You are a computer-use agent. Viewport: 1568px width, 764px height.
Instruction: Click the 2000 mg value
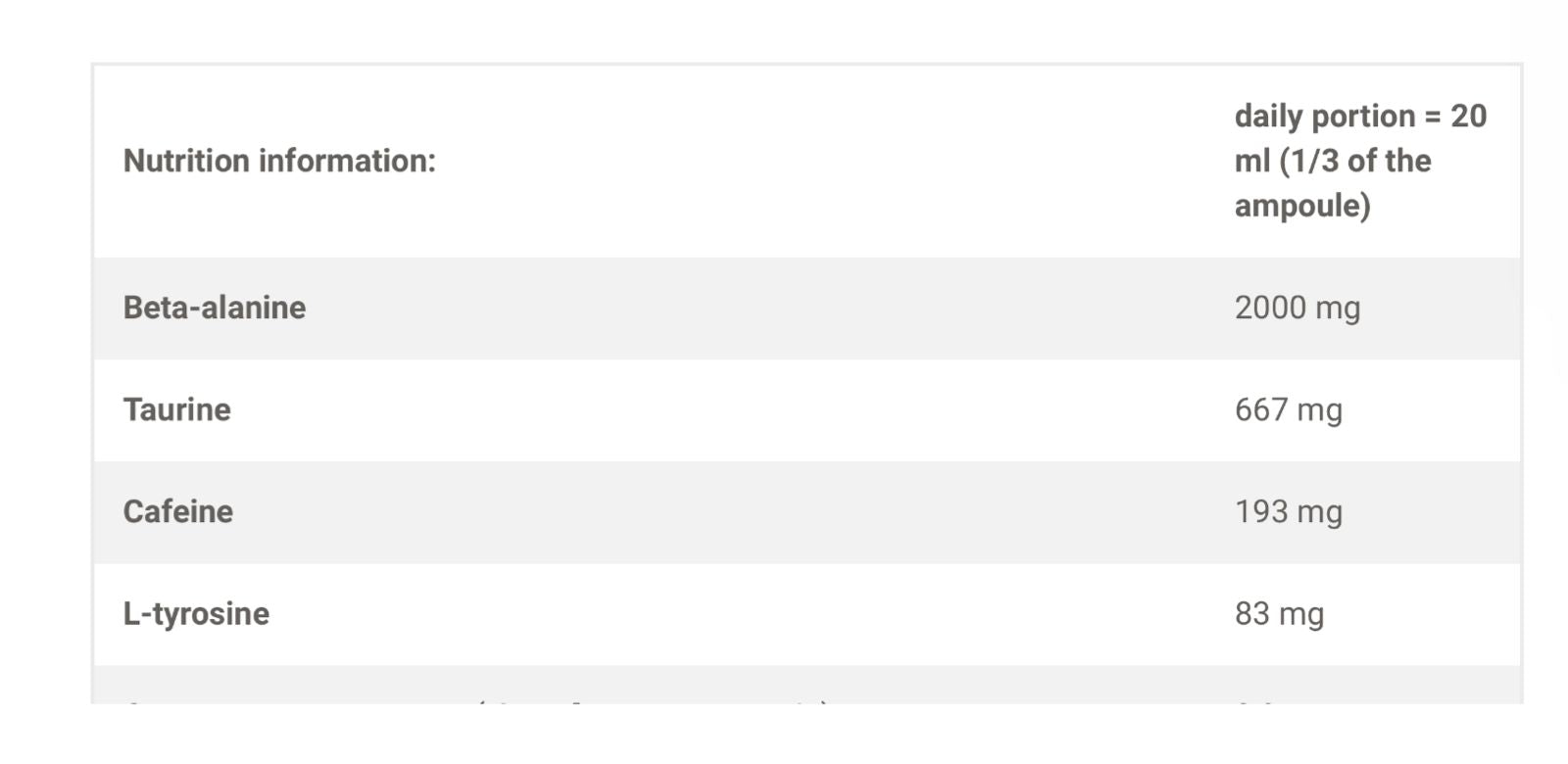click(x=1297, y=308)
